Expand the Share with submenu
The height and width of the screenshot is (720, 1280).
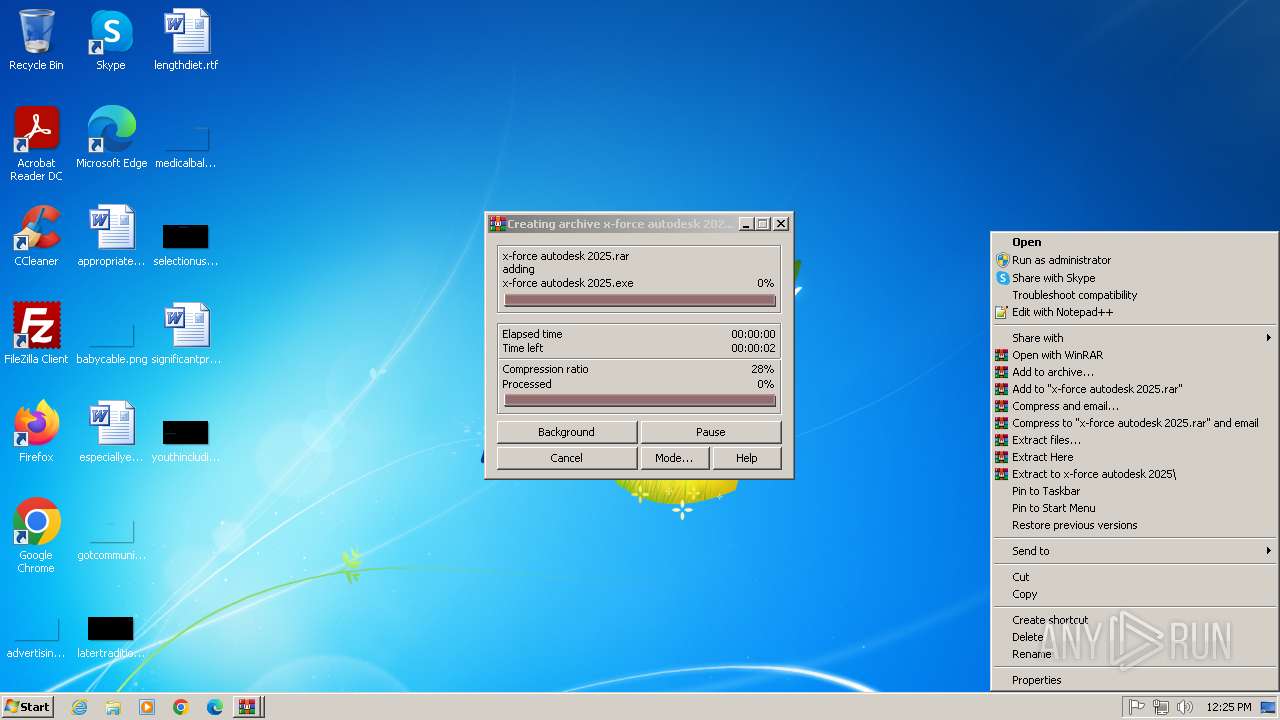click(1134, 338)
